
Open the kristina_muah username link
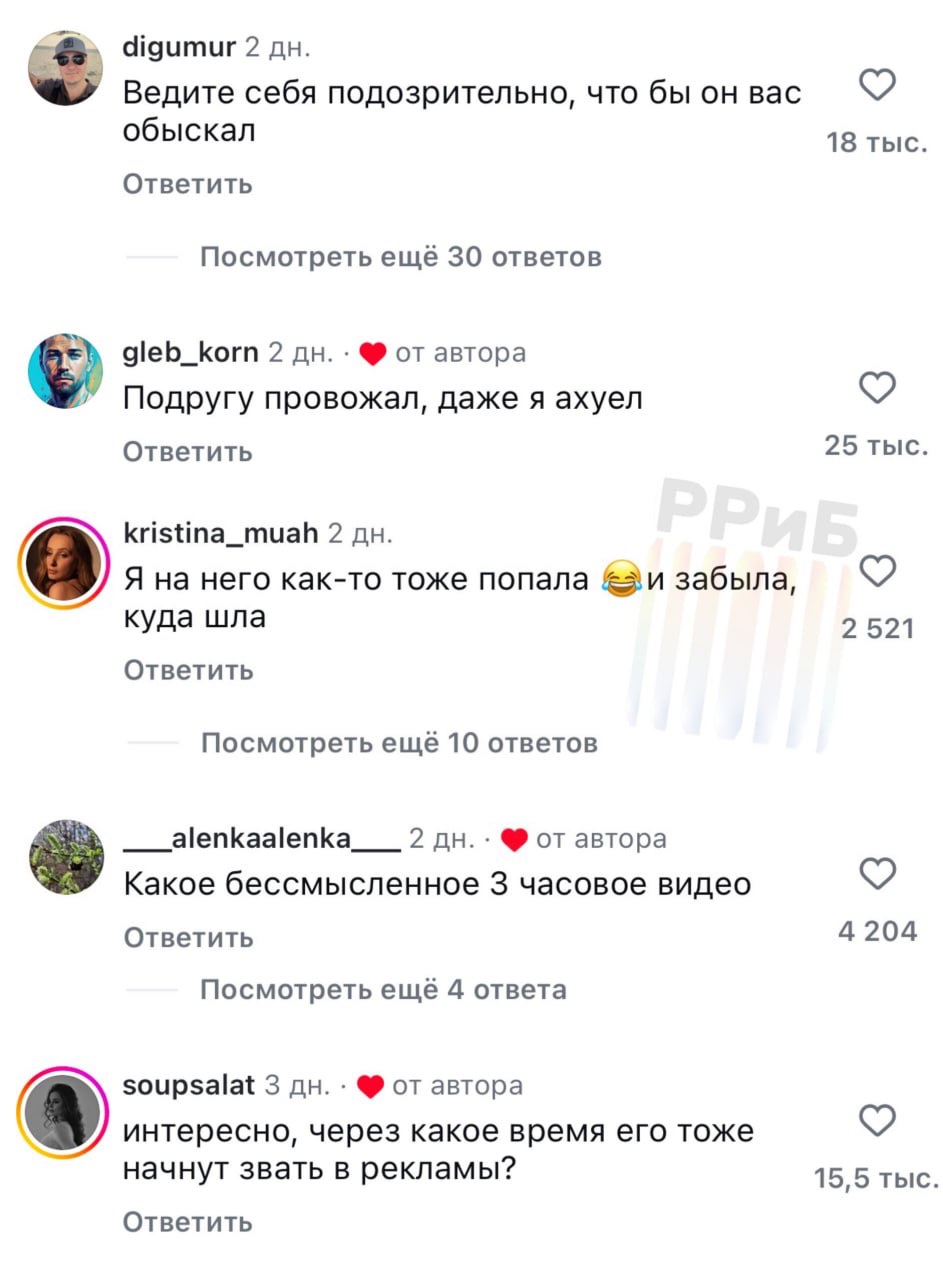coord(221,534)
